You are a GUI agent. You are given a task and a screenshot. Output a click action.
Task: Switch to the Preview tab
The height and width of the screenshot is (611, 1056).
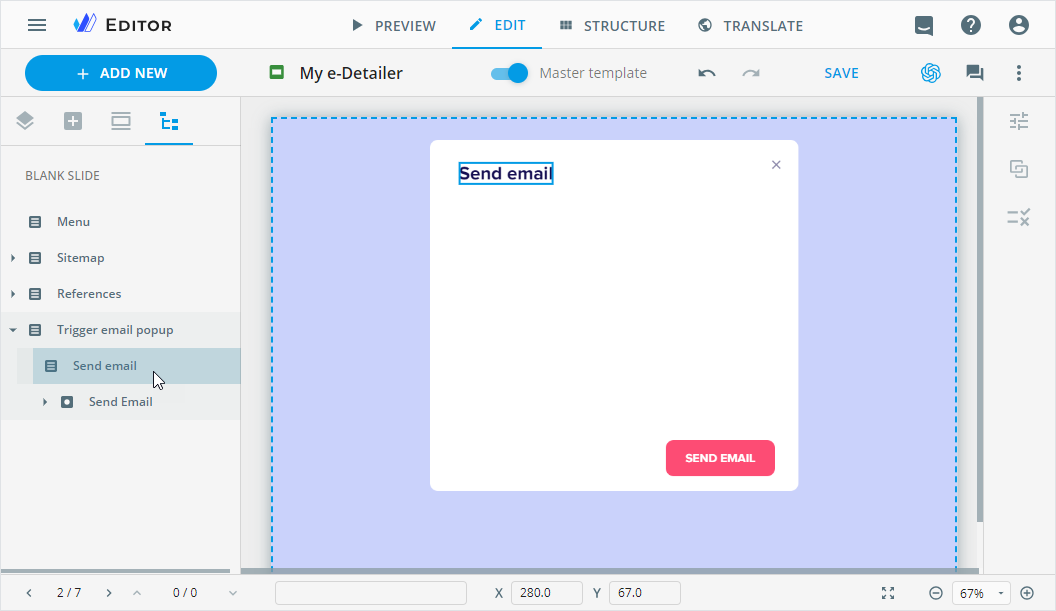coord(393,25)
